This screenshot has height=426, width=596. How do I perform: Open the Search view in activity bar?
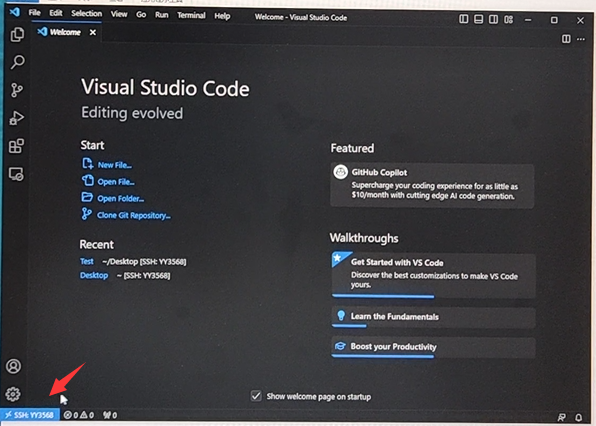coord(17,62)
